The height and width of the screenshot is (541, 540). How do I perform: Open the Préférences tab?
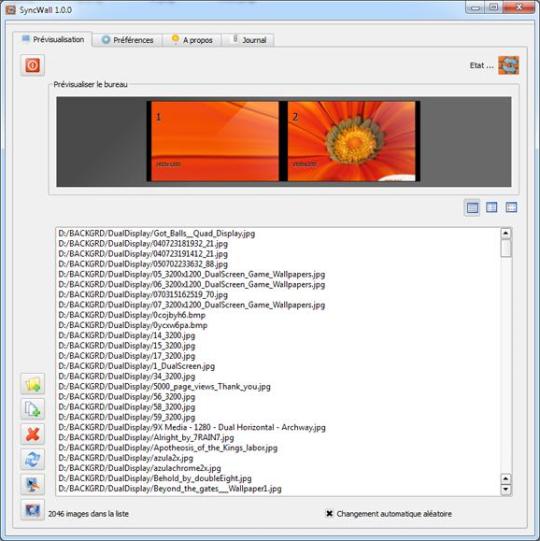[128, 40]
